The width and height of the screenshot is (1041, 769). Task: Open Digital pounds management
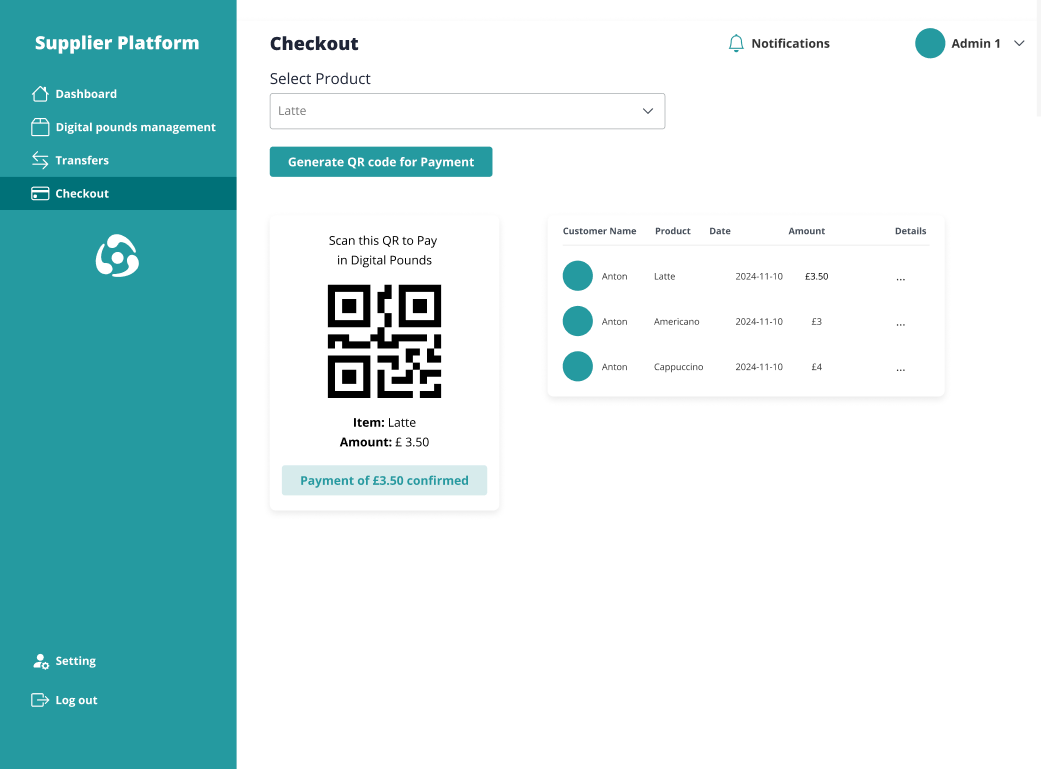(x=118, y=127)
